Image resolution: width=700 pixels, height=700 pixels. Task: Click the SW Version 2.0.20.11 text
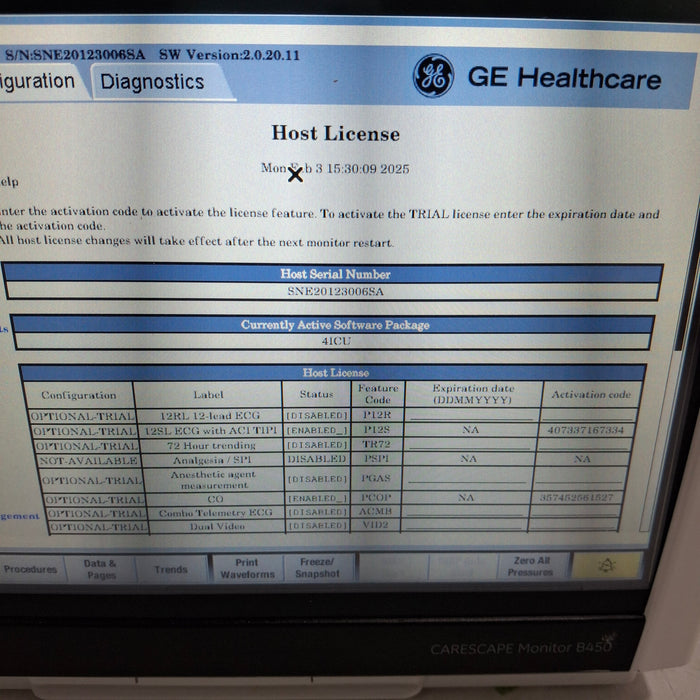point(229,55)
